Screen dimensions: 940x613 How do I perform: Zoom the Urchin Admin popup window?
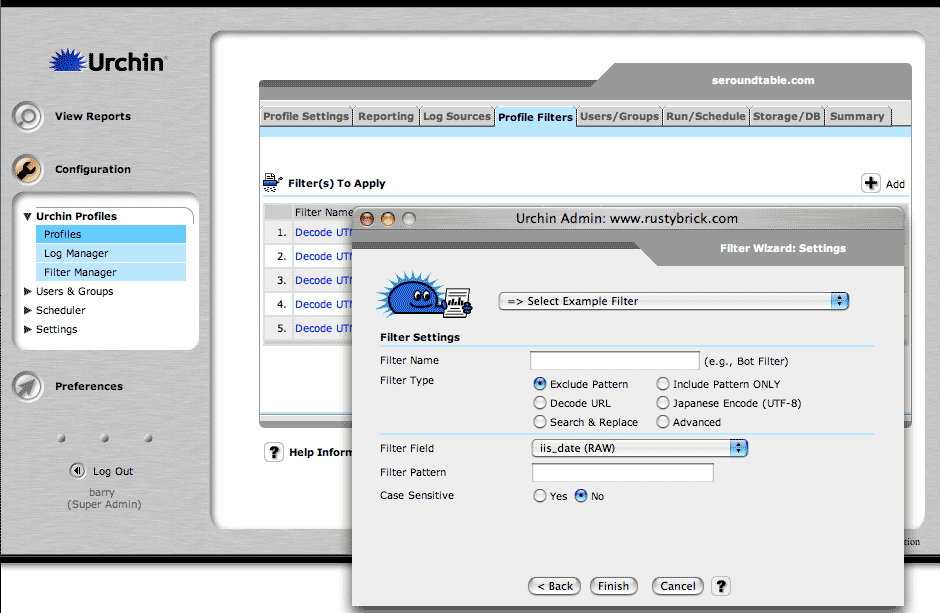click(409, 219)
